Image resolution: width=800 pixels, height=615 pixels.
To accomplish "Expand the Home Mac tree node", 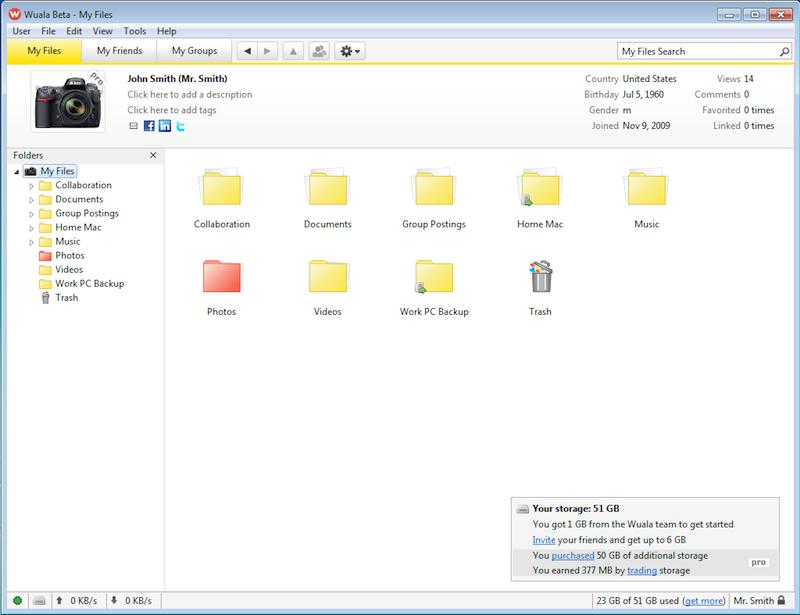I will [32, 228].
